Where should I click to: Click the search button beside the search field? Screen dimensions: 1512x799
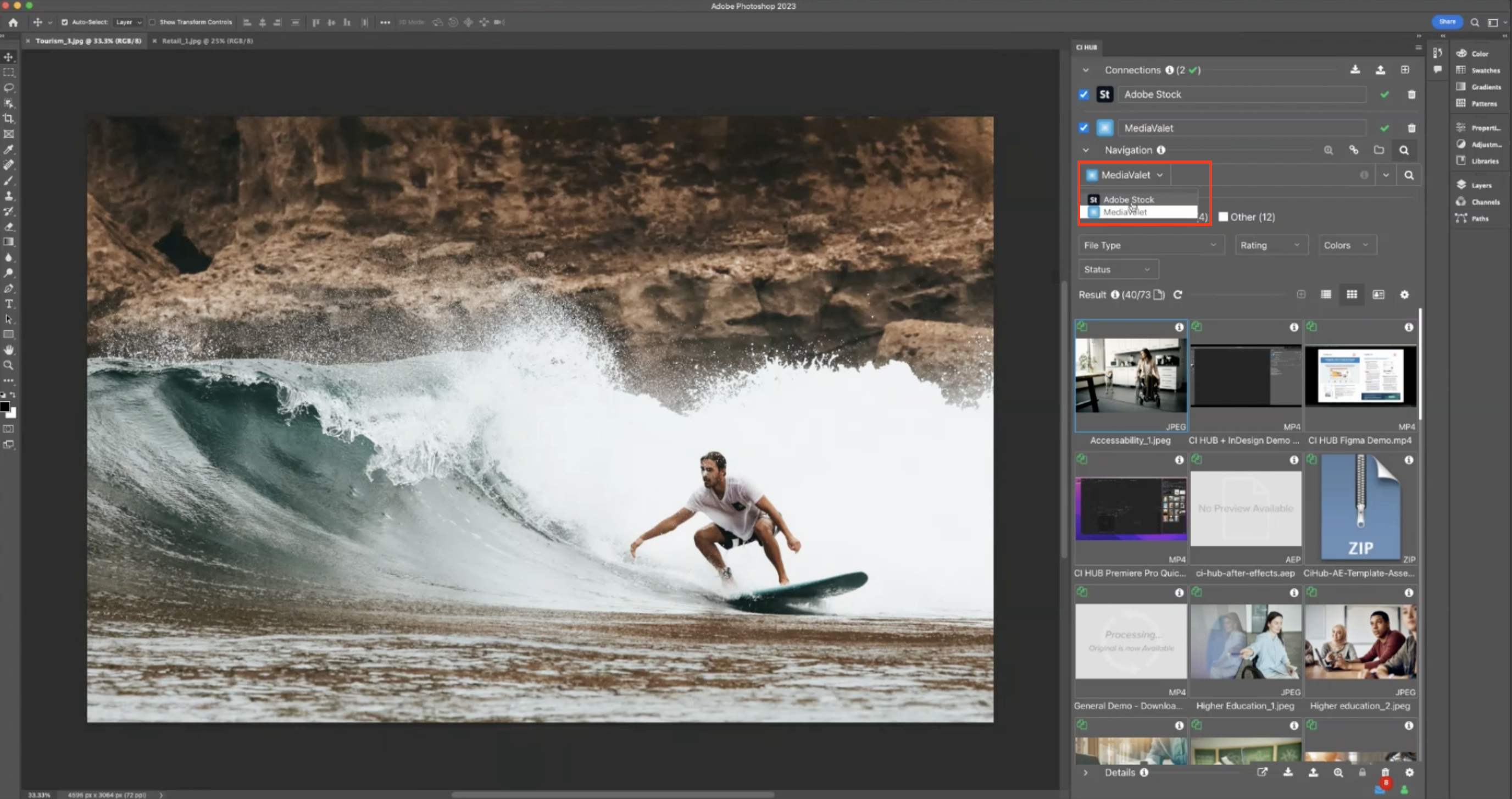(1409, 175)
